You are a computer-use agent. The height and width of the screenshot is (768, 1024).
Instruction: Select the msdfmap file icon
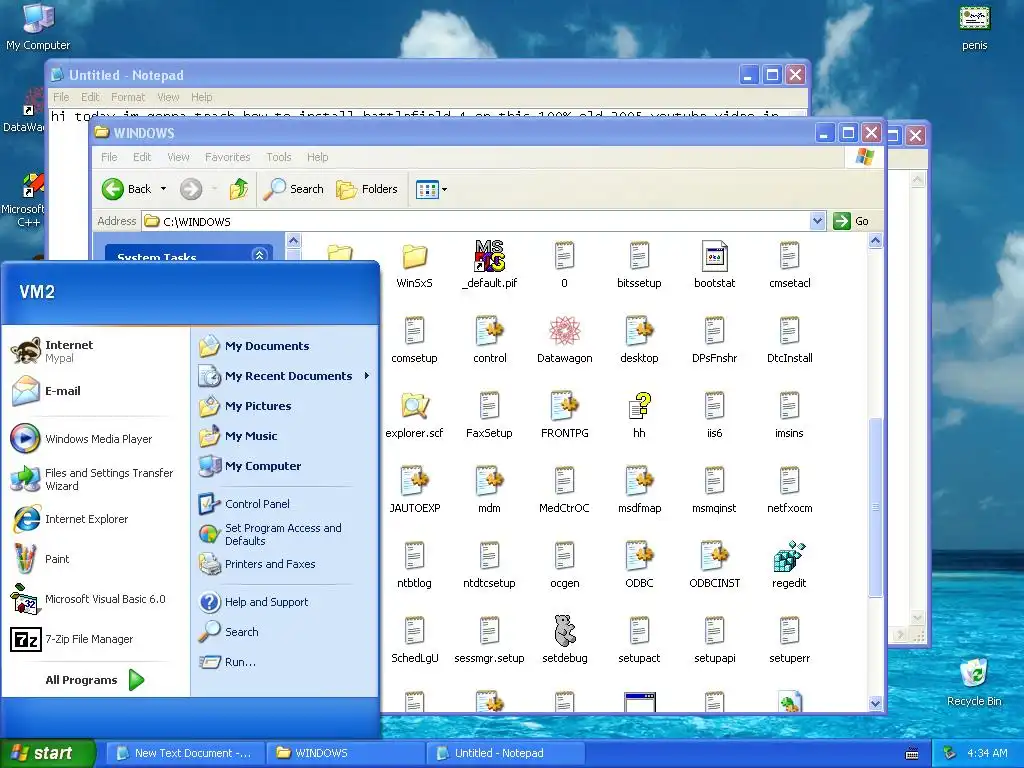[x=639, y=481]
